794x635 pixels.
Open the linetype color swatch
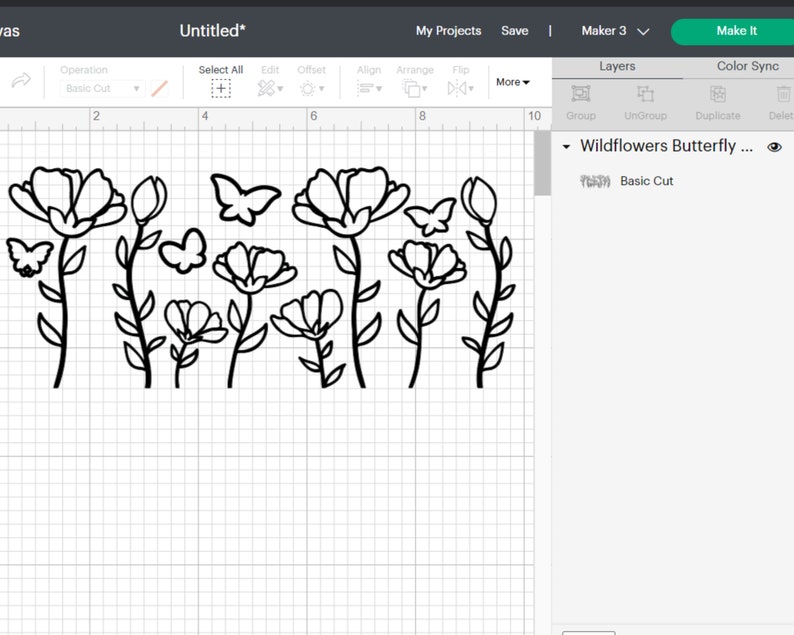[x=160, y=89]
